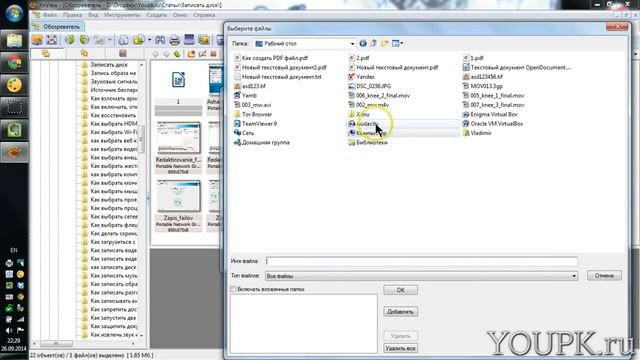Click the green Refresh icon in browser toolbar
The width and height of the screenshot is (640, 360).
(177, 54)
